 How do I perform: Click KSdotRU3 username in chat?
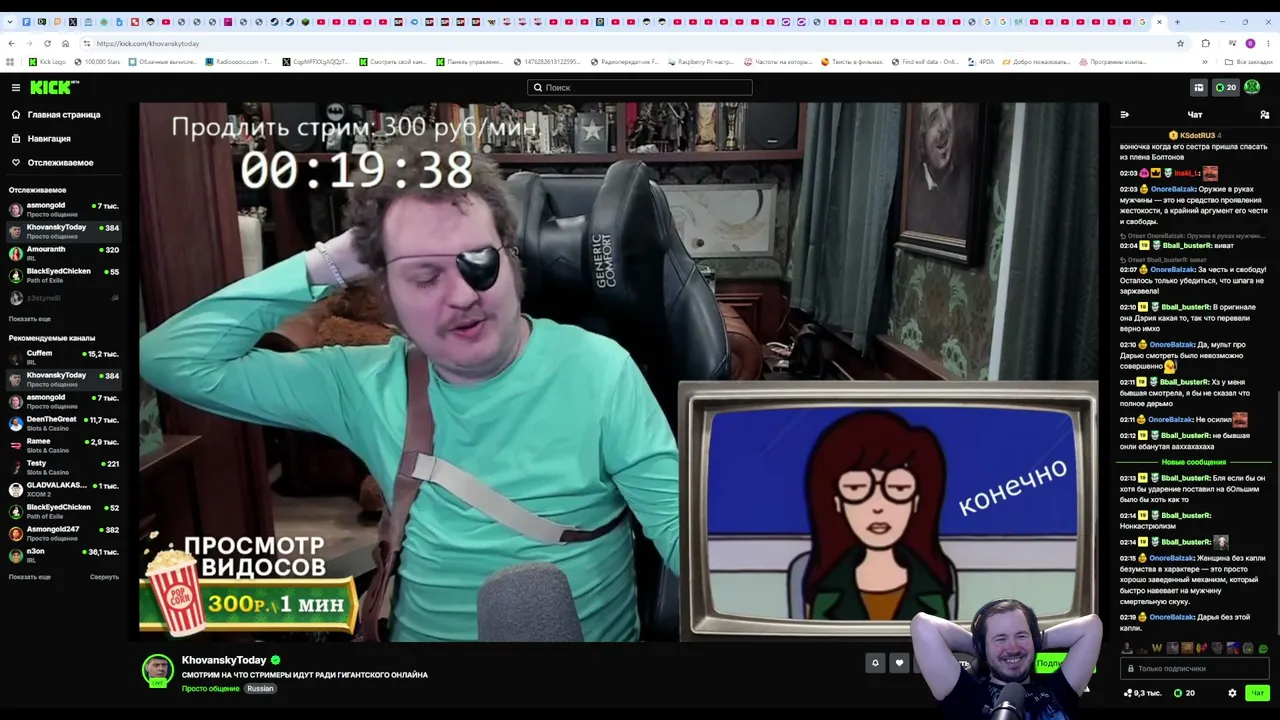pyautogui.click(x=1197, y=136)
